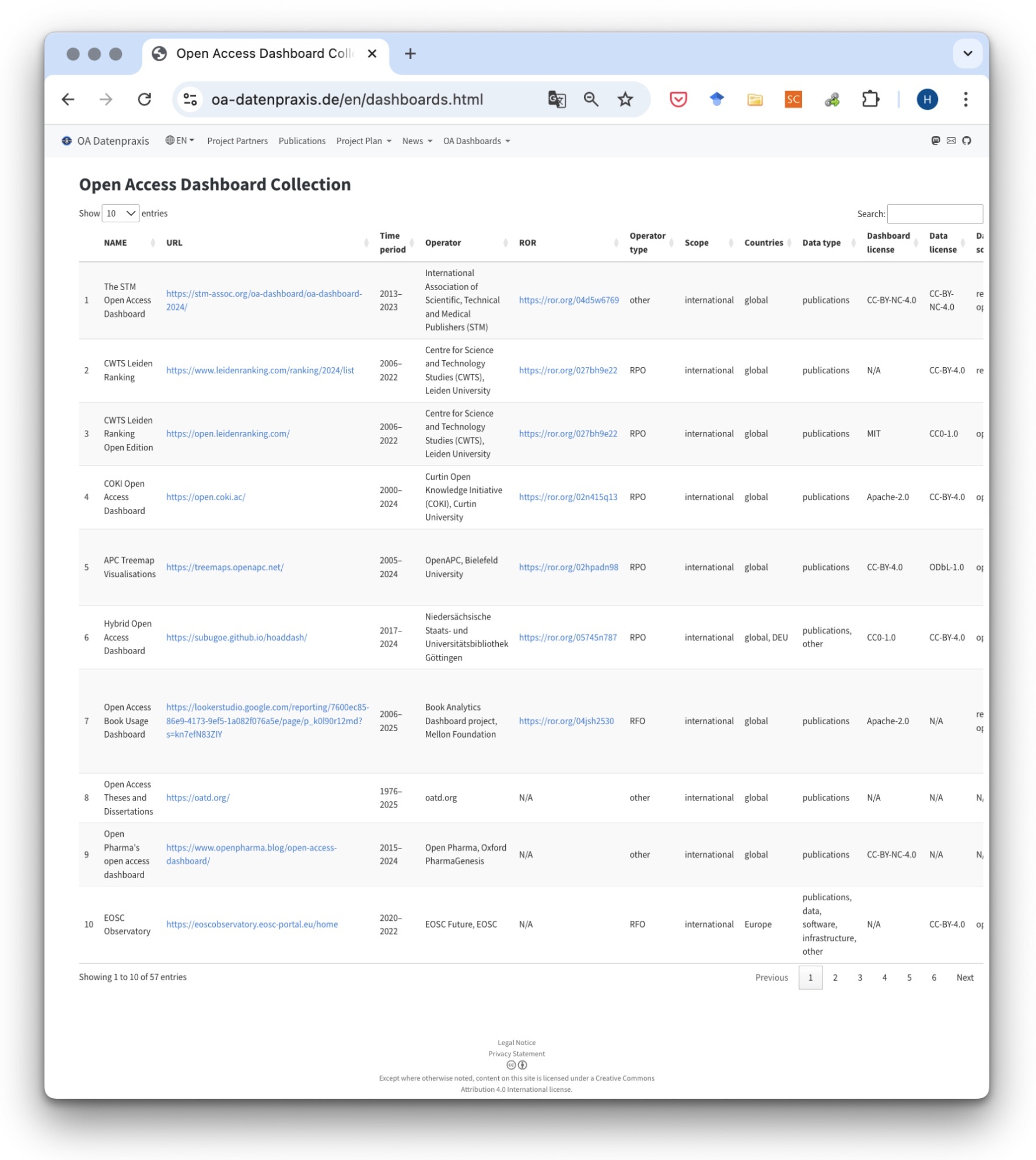Click the browser forward arrow
This screenshot has width=1036, height=1160.
coord(106,99)
